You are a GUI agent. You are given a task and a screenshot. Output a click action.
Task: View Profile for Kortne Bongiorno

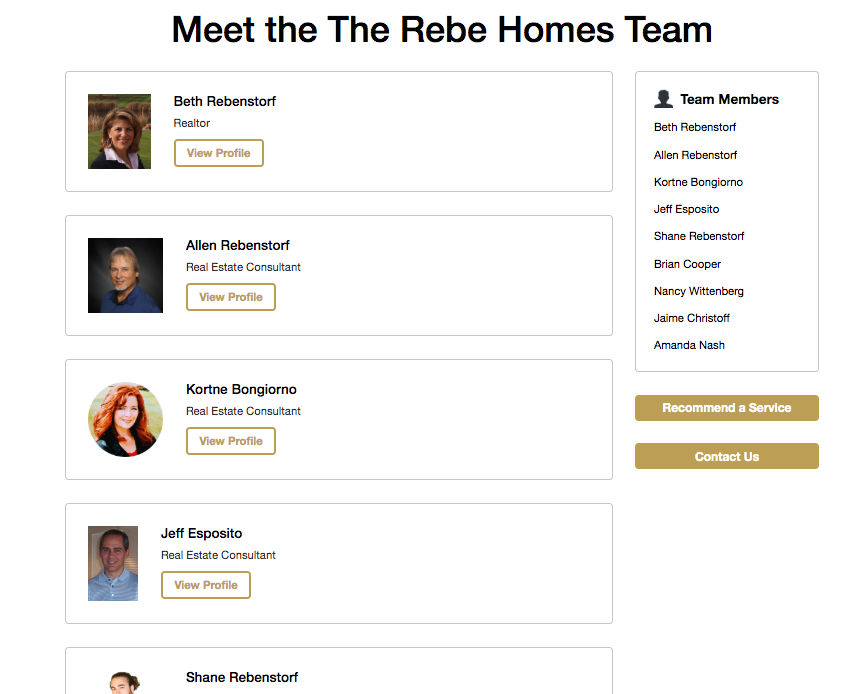230,441
